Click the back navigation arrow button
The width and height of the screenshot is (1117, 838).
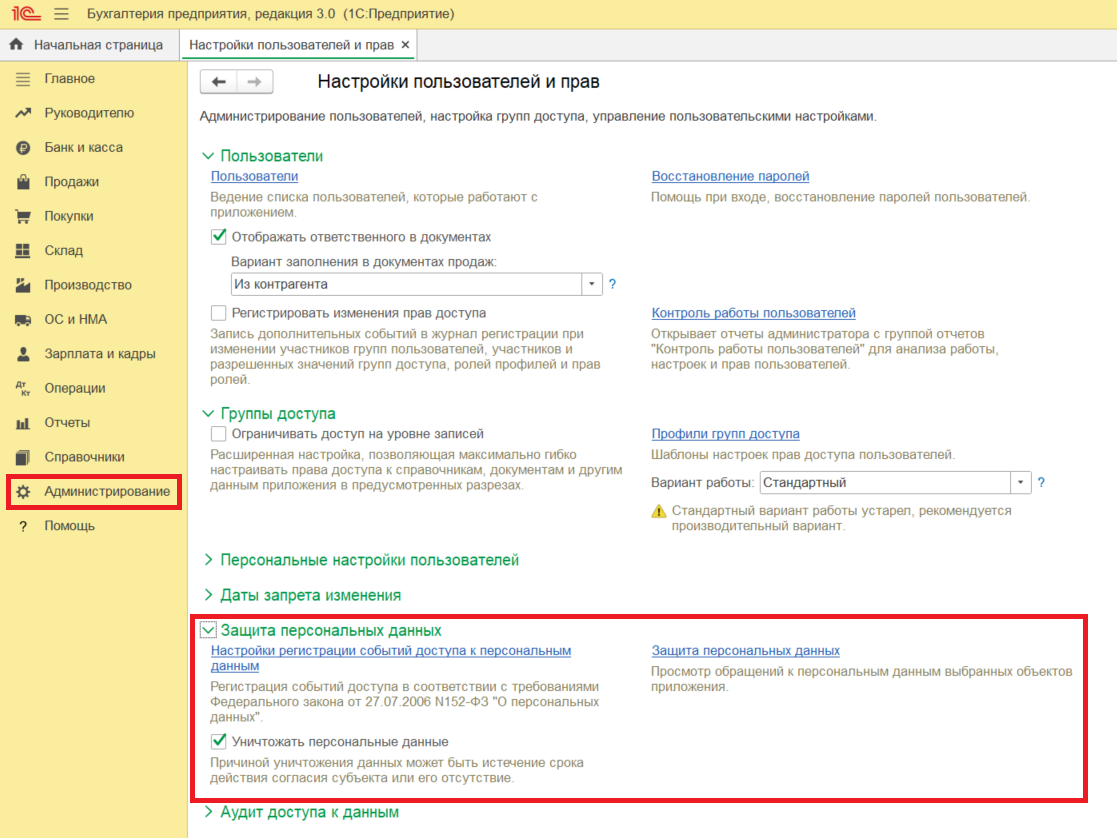tap(219, 82)
